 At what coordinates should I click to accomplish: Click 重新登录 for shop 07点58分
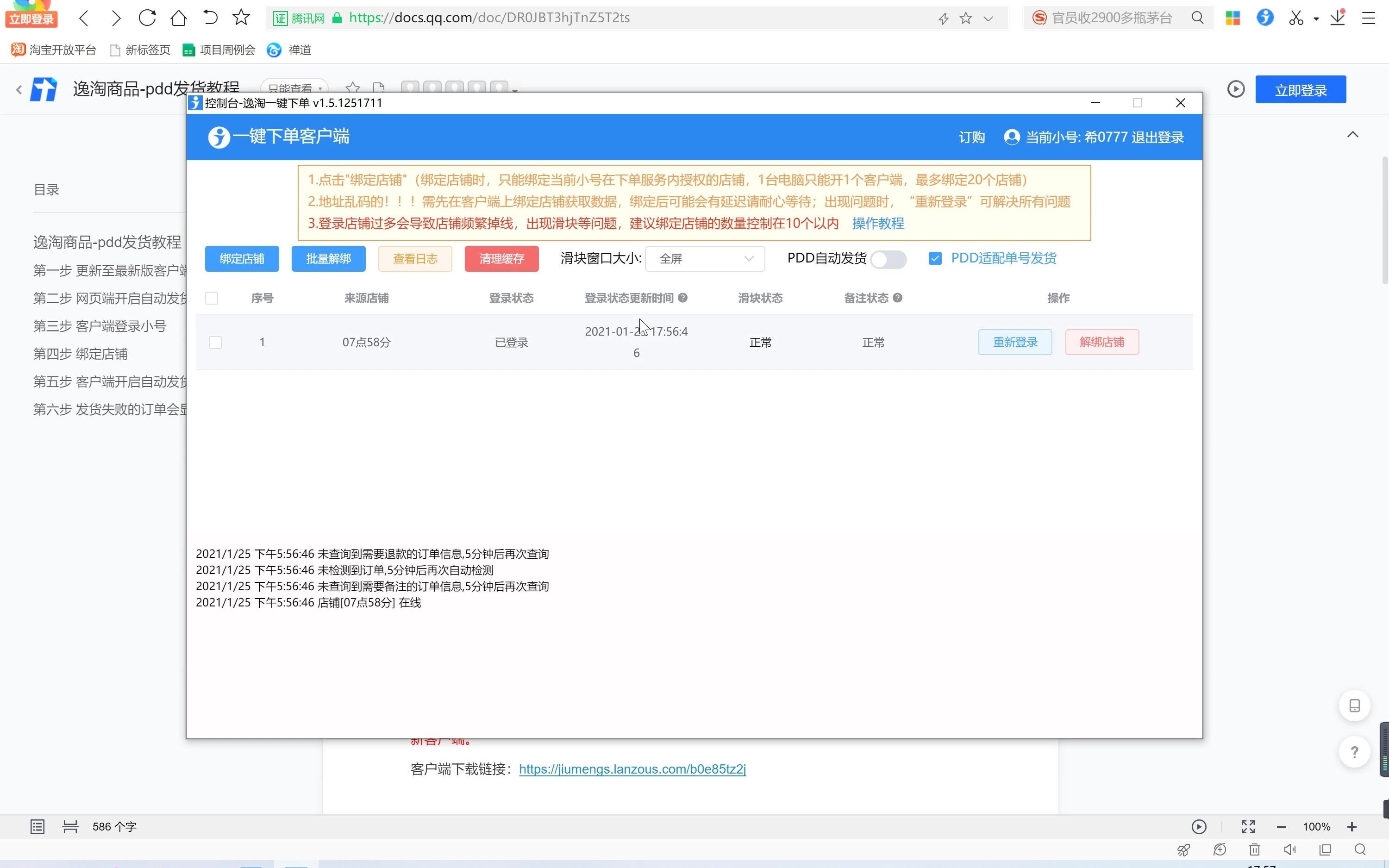click(x=1015, y=342)
